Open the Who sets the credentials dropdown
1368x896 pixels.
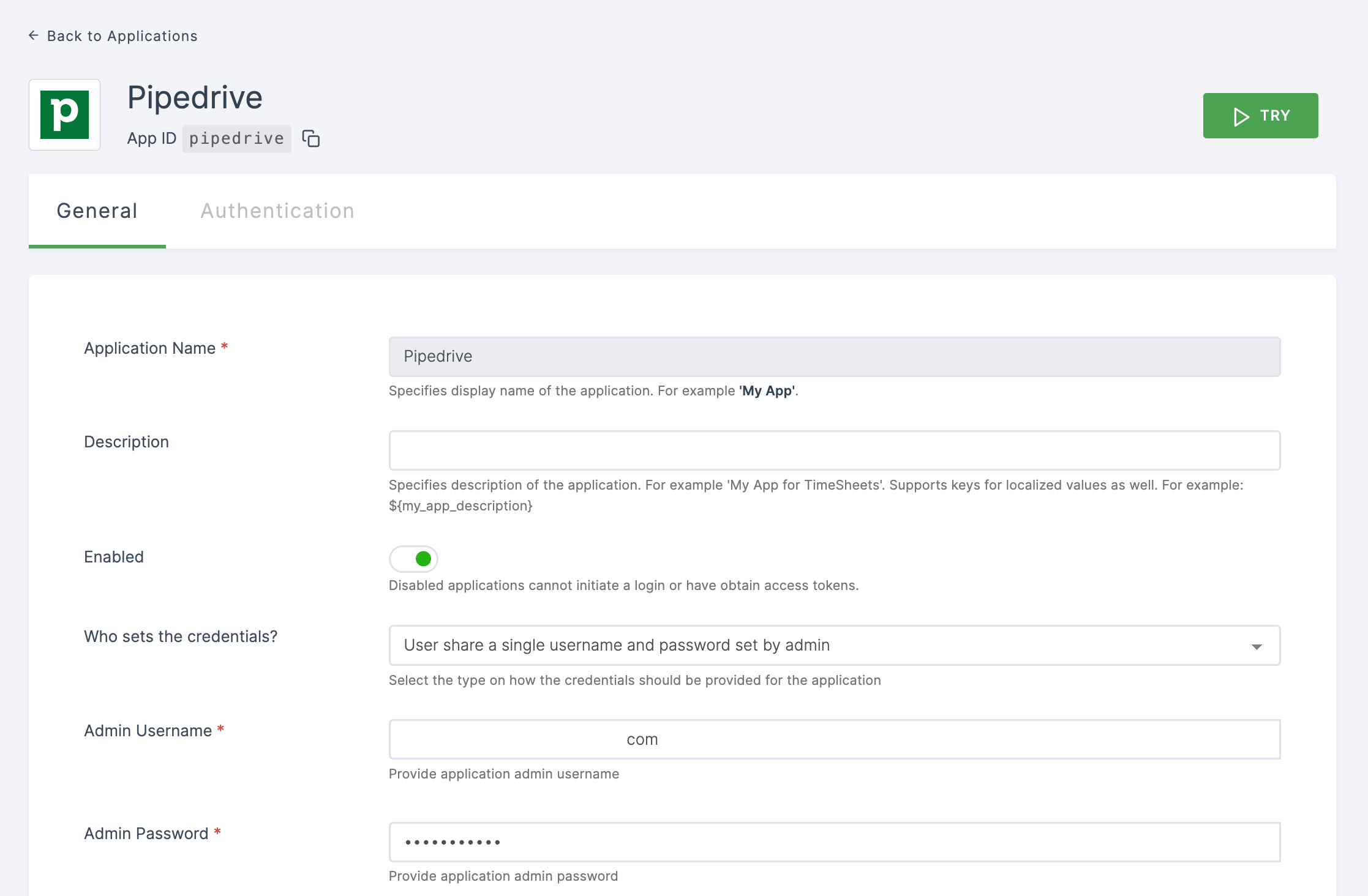835,645
